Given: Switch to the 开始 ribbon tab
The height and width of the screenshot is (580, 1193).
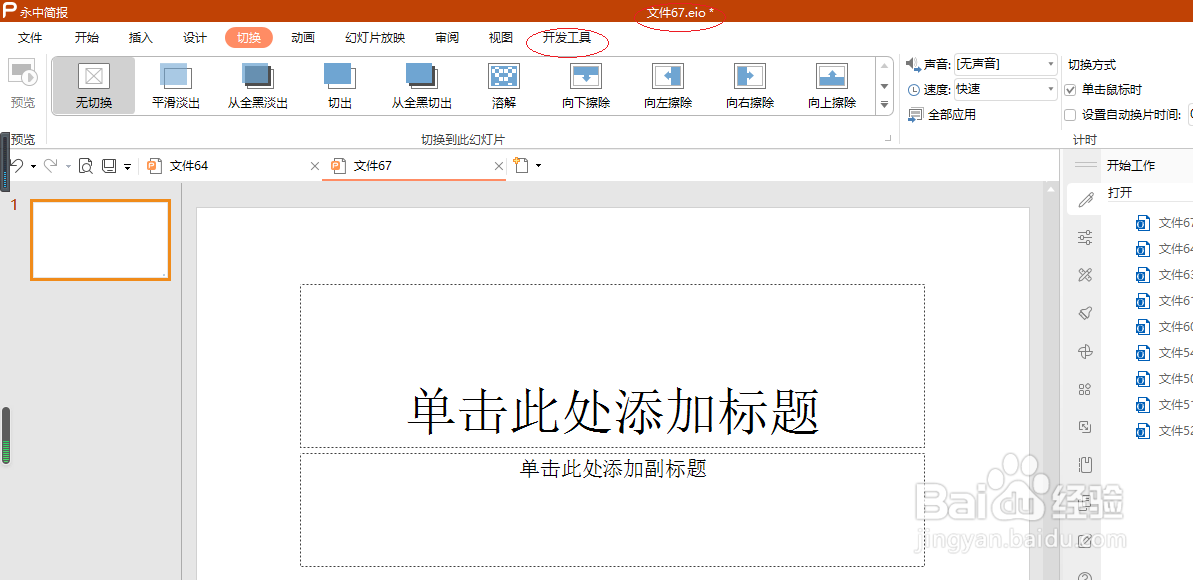Looking at the screenshot, I should tap(87, 38).
